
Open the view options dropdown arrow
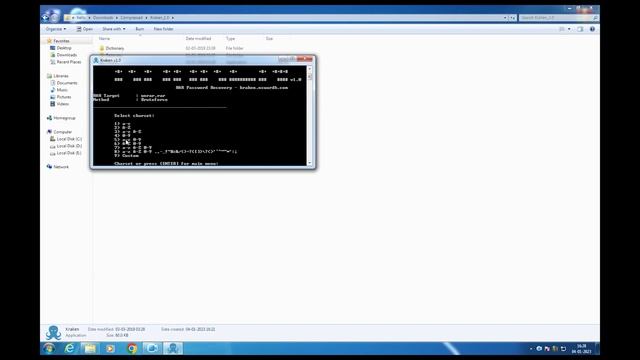click(x=569, y=29)
